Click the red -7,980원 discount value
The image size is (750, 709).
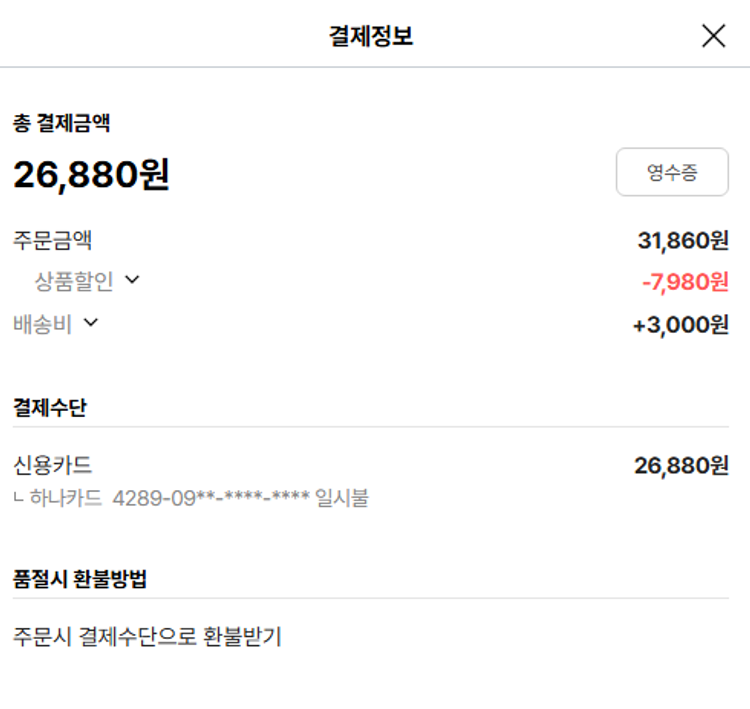[x=685, y=282]
